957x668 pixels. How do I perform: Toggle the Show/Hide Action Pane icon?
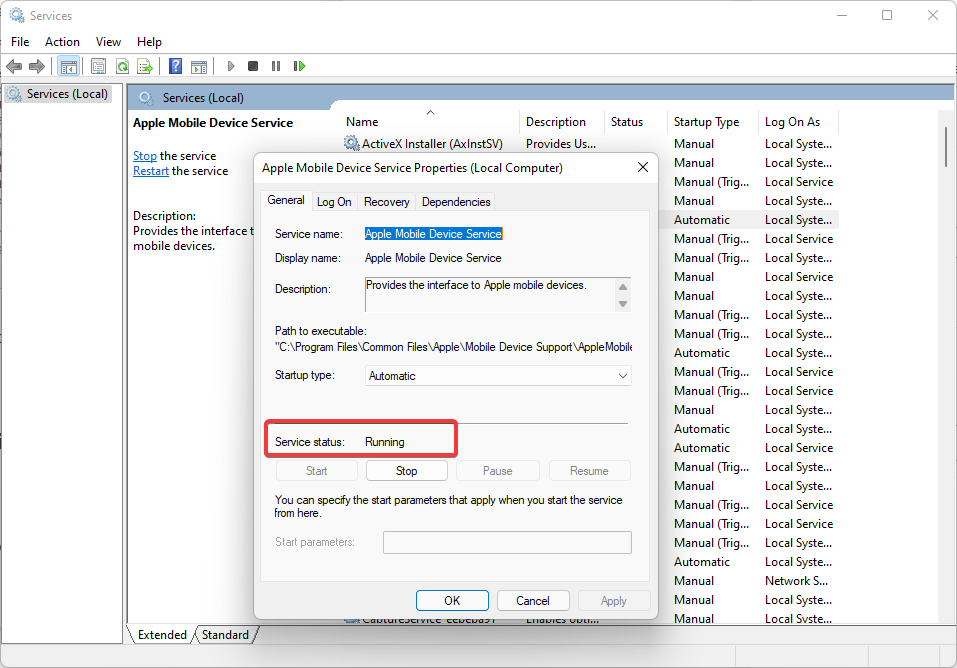pyautogui.click(x=199, y=66)
